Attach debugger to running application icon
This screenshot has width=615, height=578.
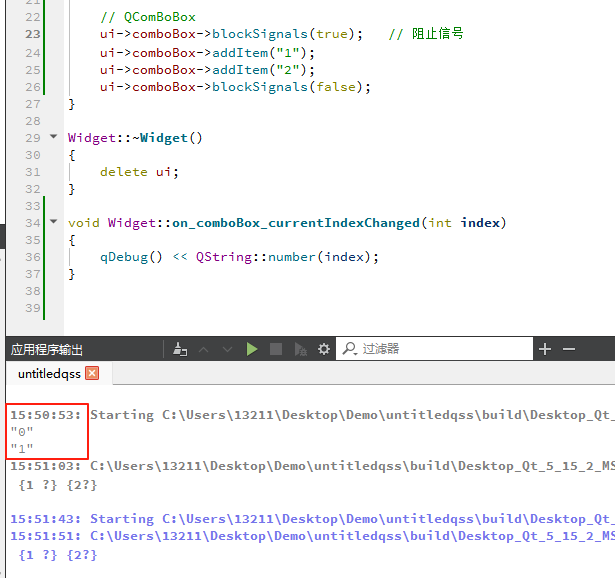coord(300,349)
